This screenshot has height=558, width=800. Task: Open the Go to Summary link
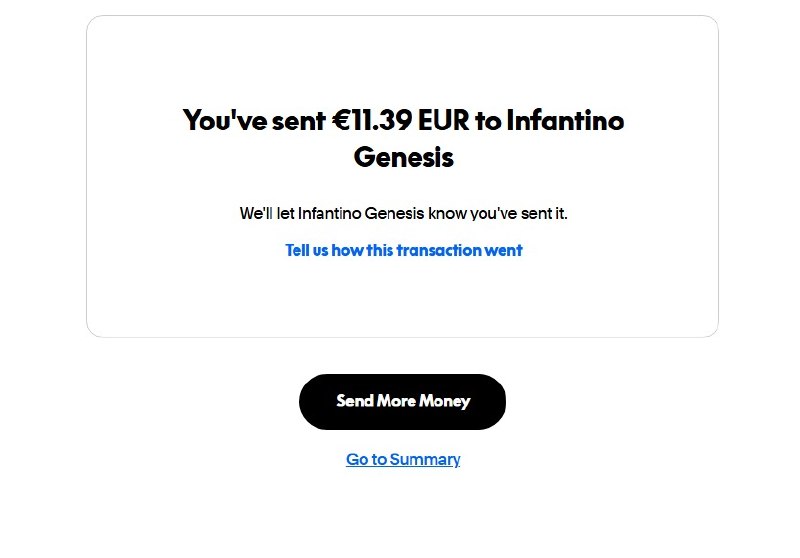click(403, 459)
